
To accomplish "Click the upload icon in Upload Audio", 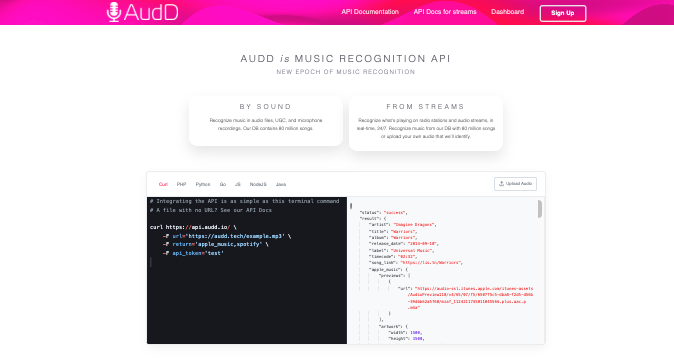I will click(501, 184).
